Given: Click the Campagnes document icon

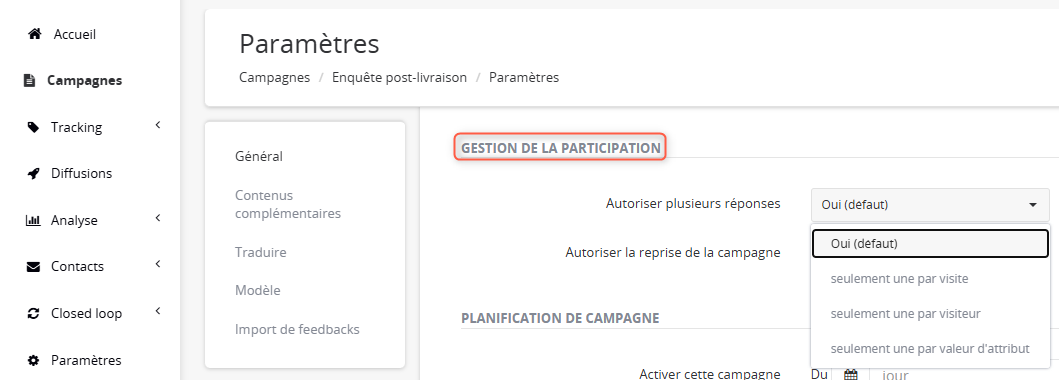Looking at the screenshot, I should click(29, 80).
